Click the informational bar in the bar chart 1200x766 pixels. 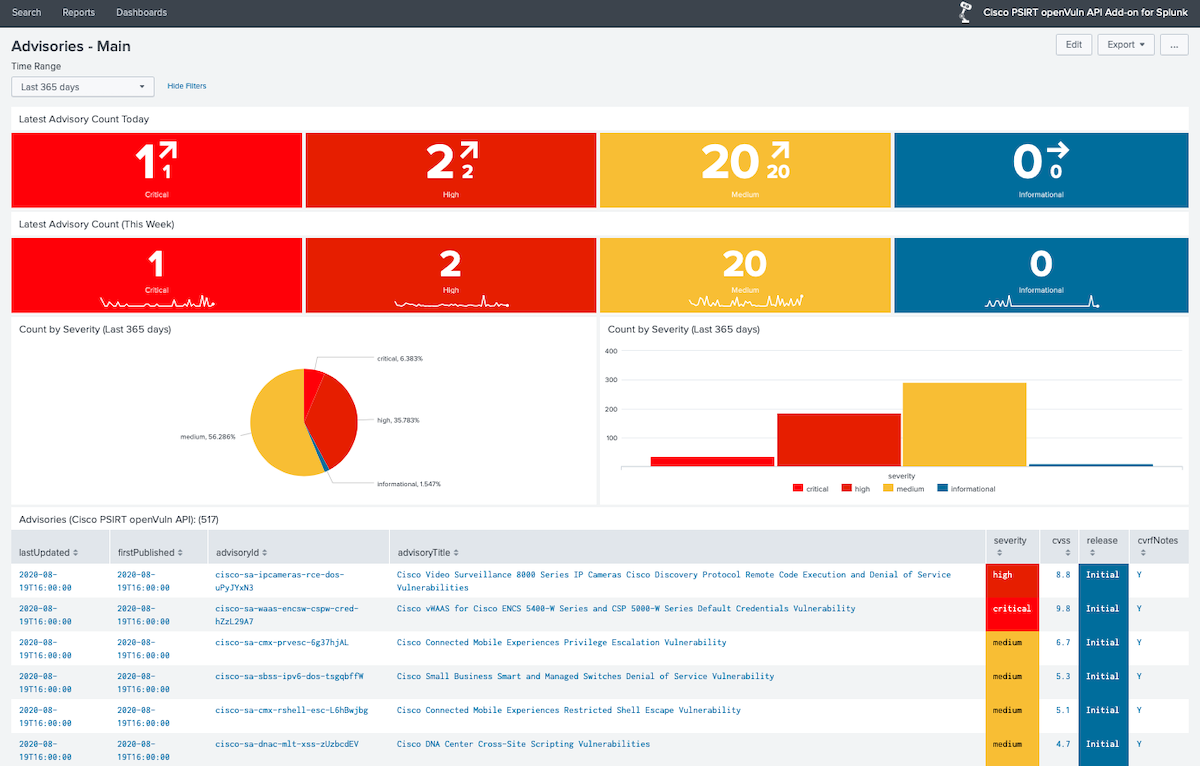(1091, 465)
